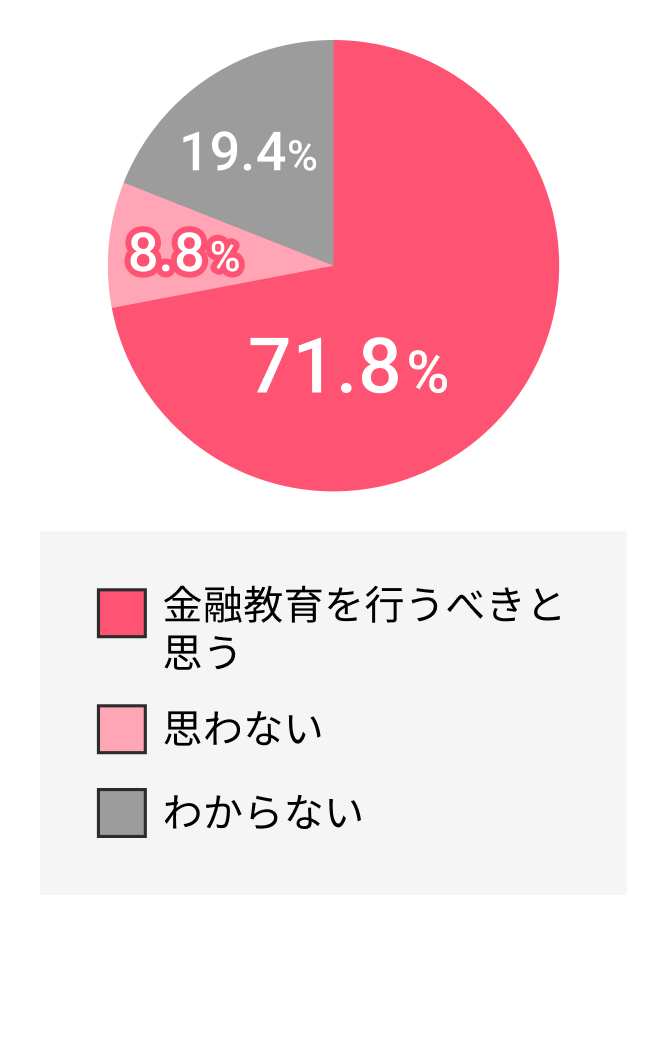Select the legend text 金融教育を行うべきと

(364, 605)
